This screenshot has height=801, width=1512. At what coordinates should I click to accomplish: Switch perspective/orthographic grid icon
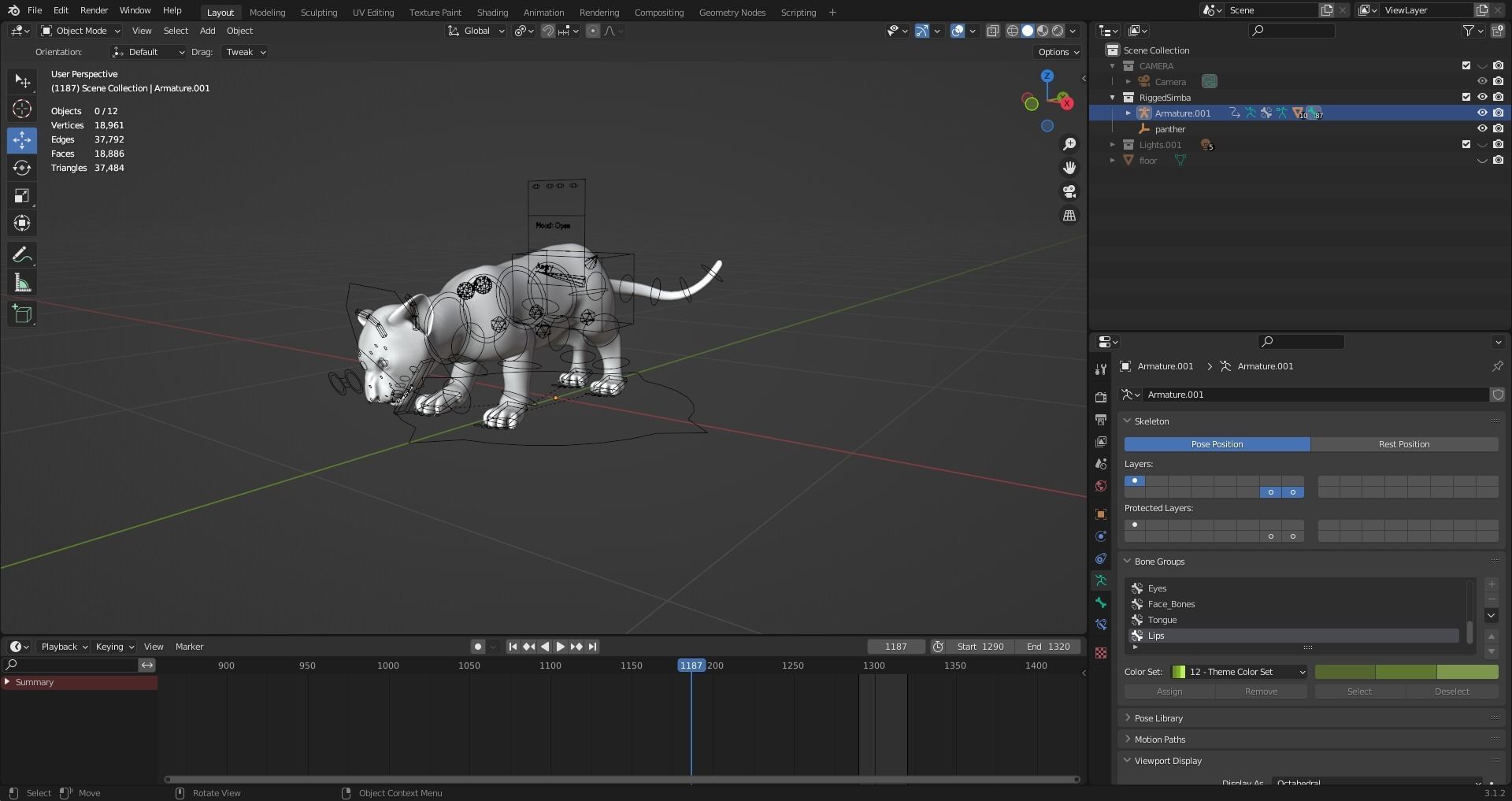click(x=1069, y=215)
